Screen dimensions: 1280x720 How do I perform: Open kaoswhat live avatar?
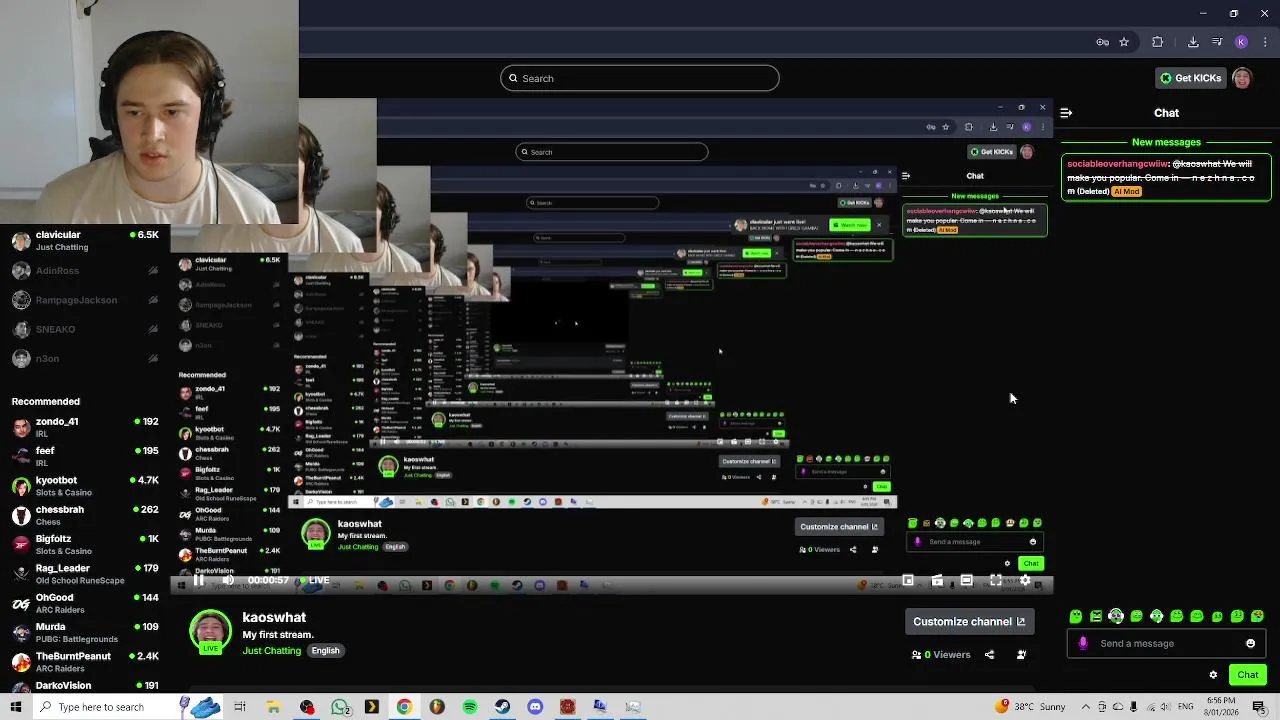210,632
